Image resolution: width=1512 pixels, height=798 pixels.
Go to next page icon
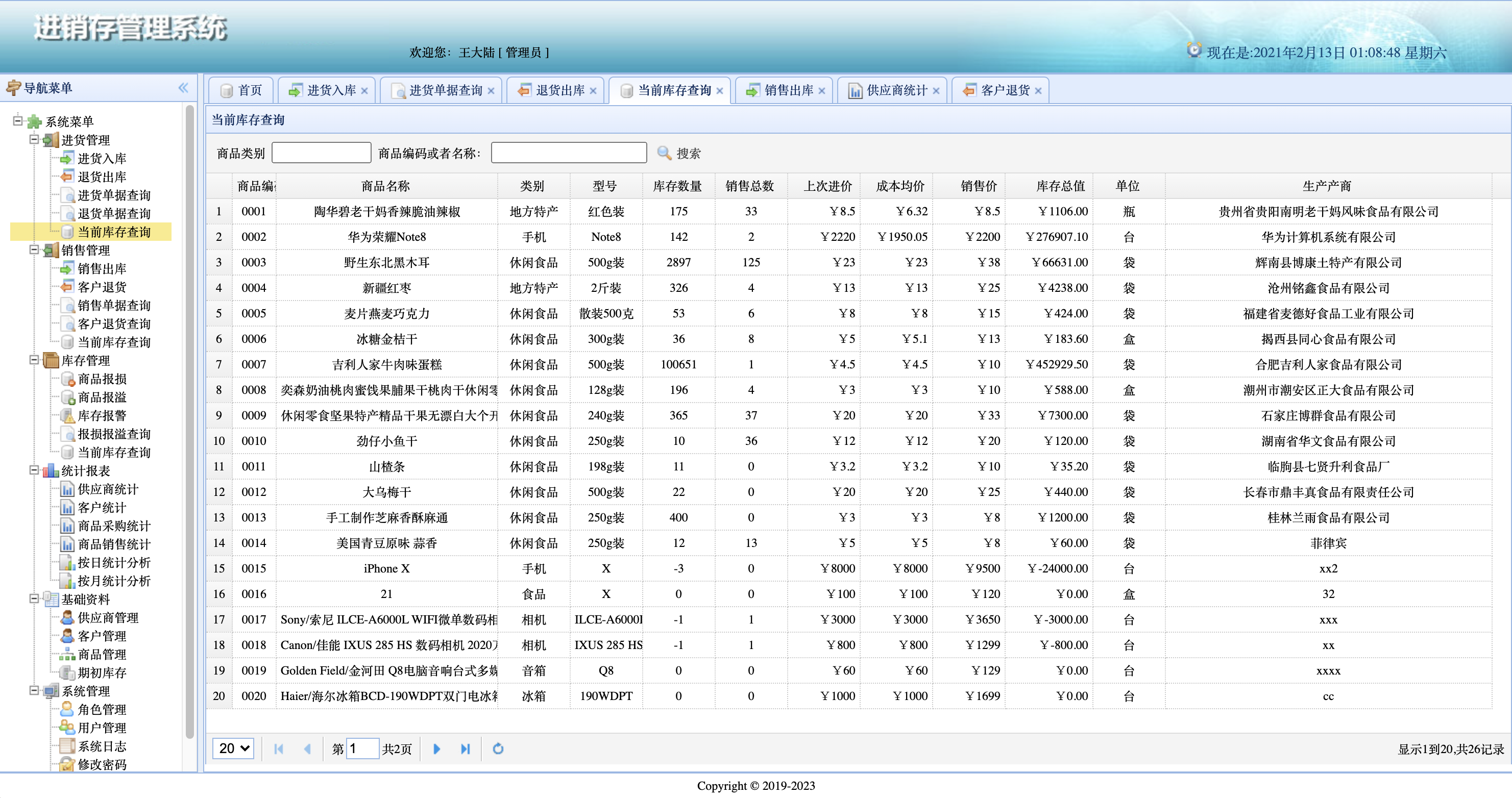436,749
